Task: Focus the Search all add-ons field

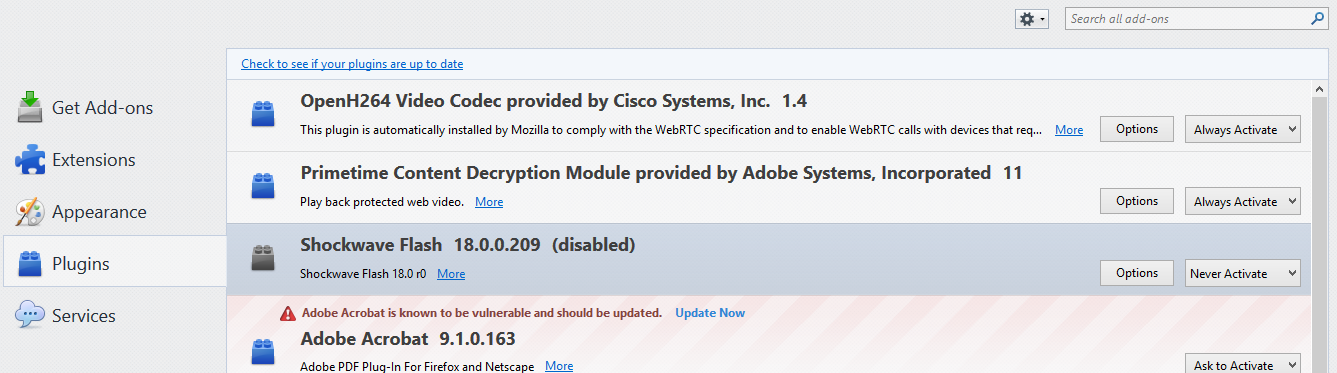Action: (x=1187, y=19)
